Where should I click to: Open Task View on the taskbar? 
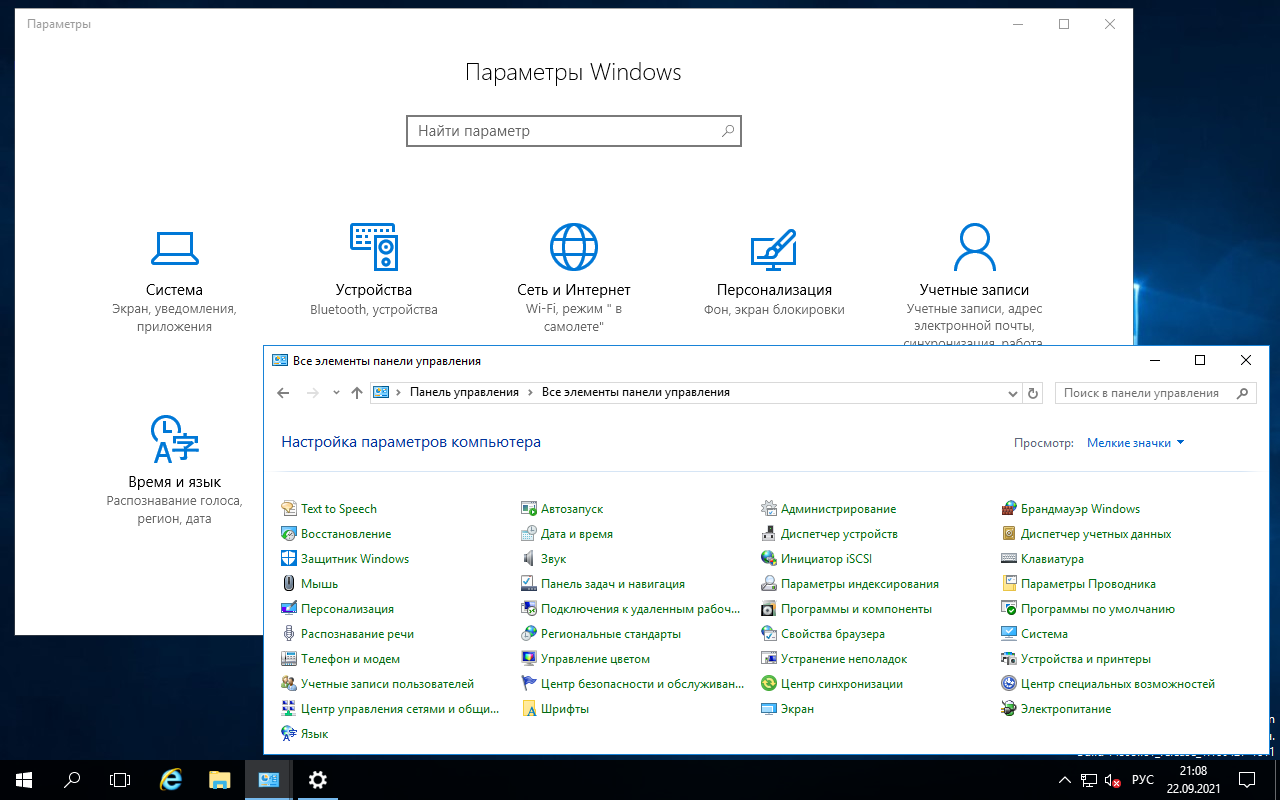(x=120, y=780)
